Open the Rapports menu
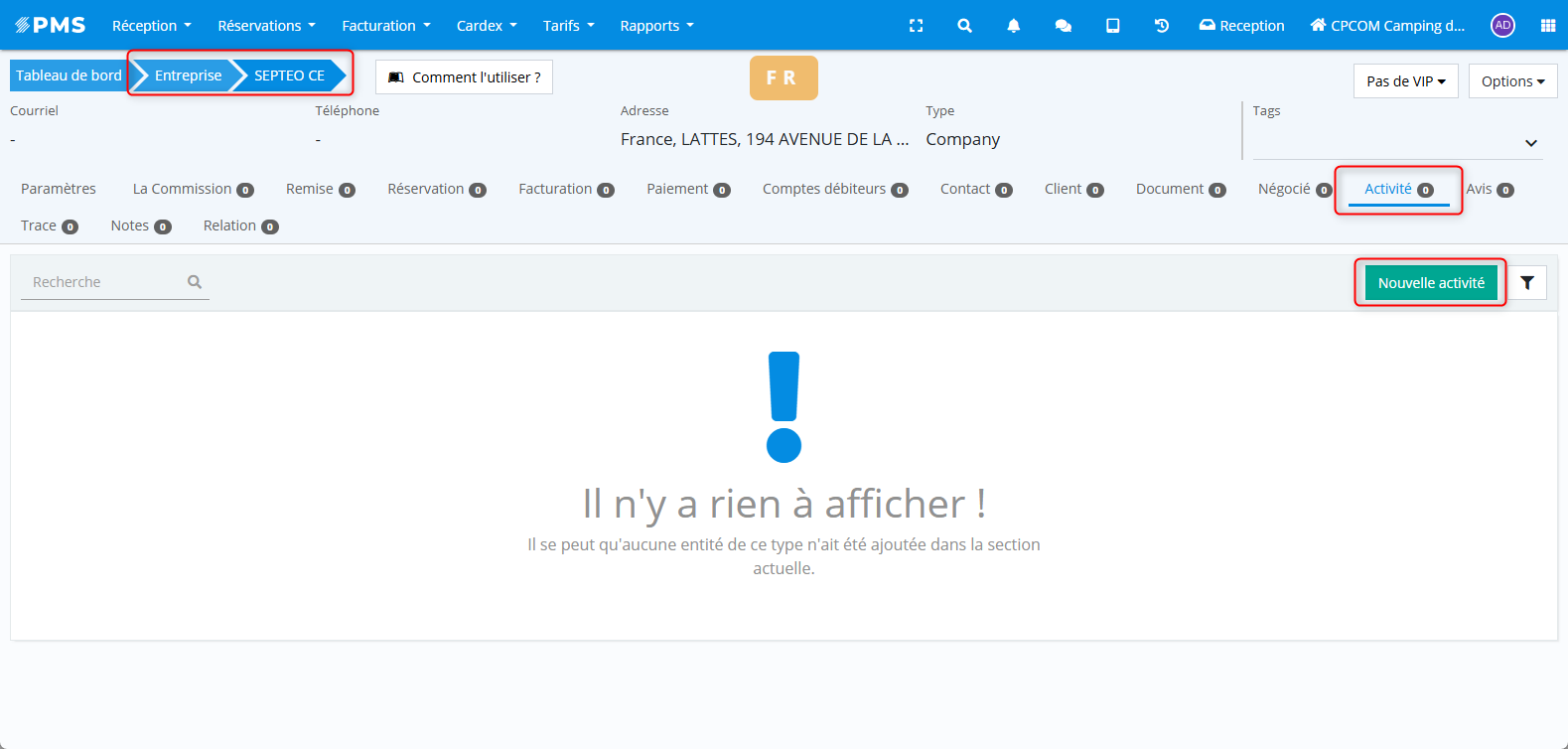 coord(656,26)
